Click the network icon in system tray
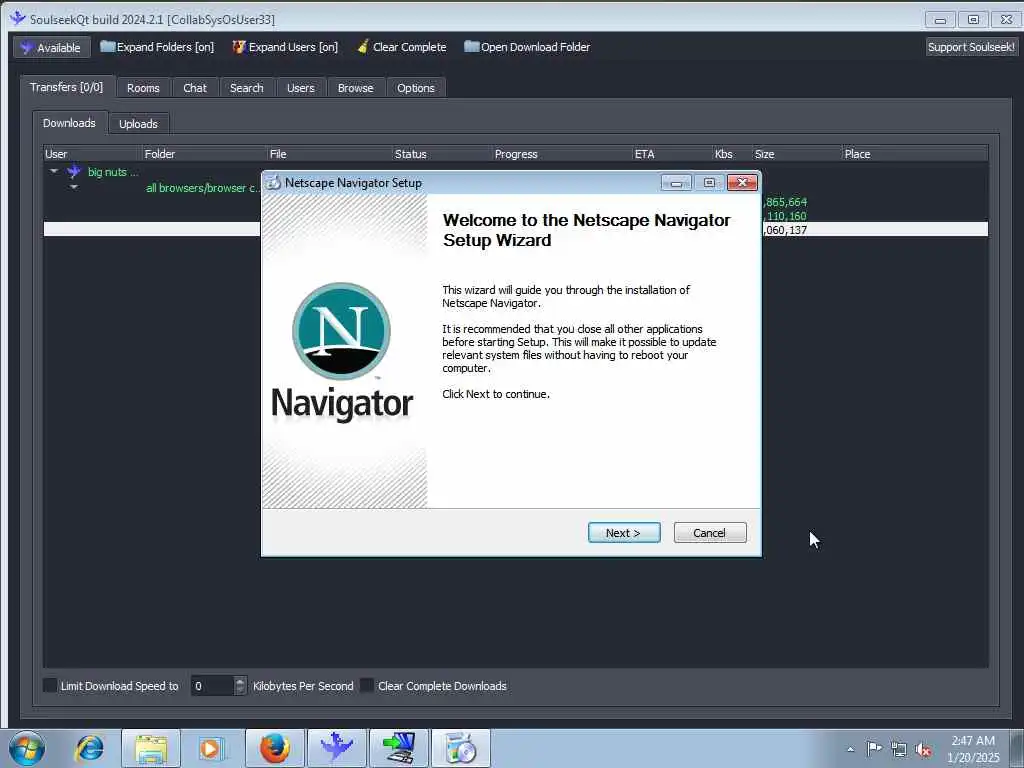The height and width of the screenshot is (768, 1024). pyautogui.click(x=899, y=749)
